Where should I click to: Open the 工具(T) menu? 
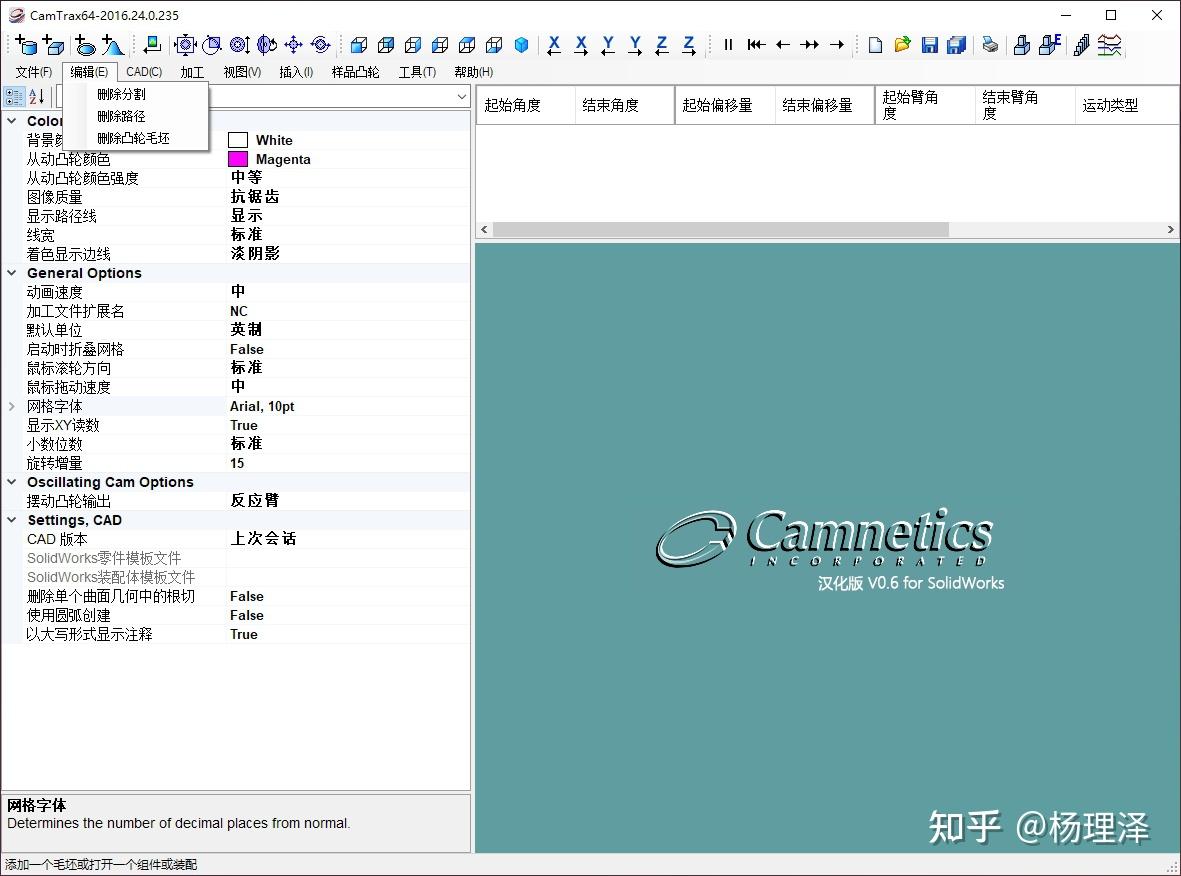pos(417,72)
